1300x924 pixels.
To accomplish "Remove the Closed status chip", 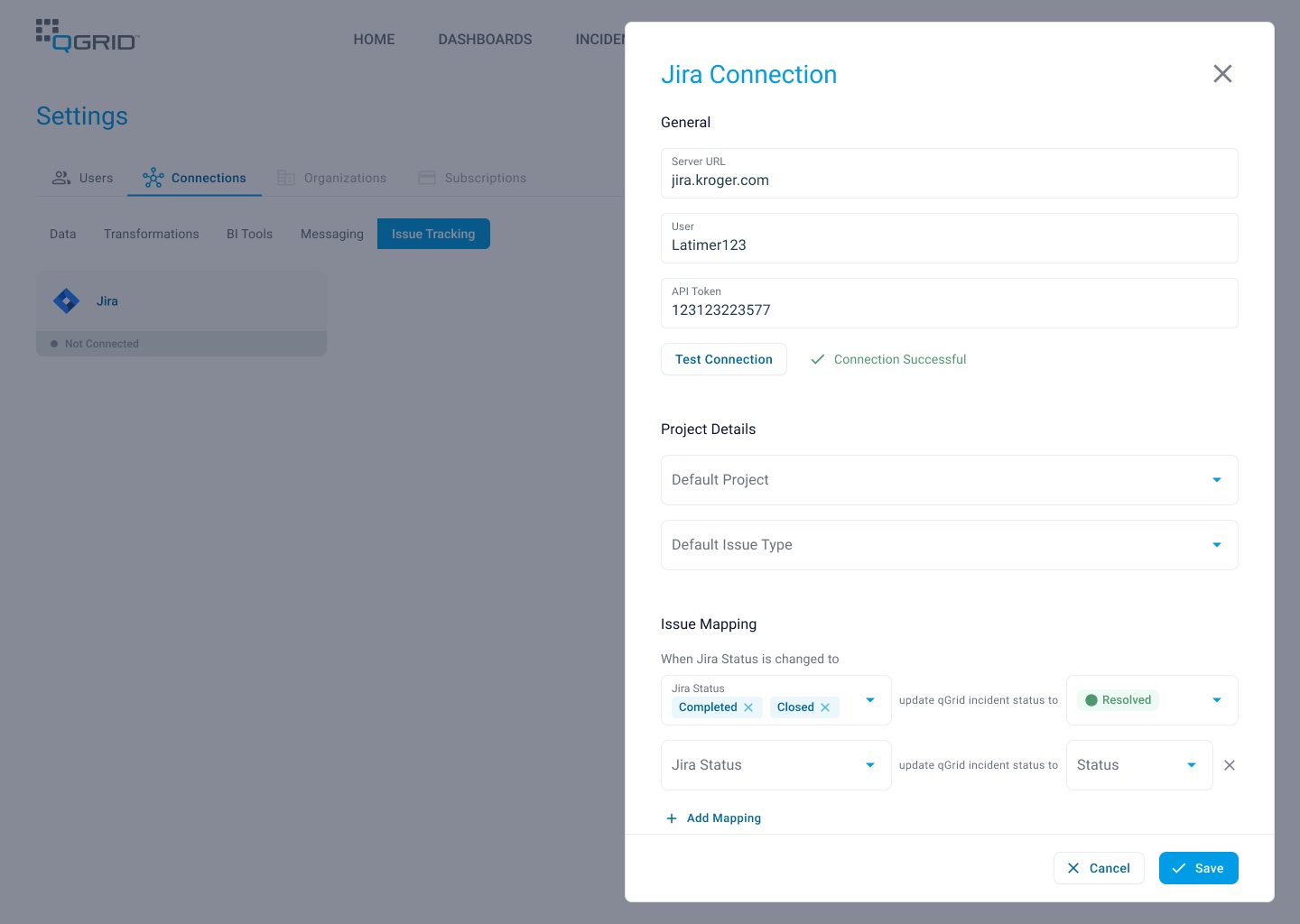I will point(825,707).
